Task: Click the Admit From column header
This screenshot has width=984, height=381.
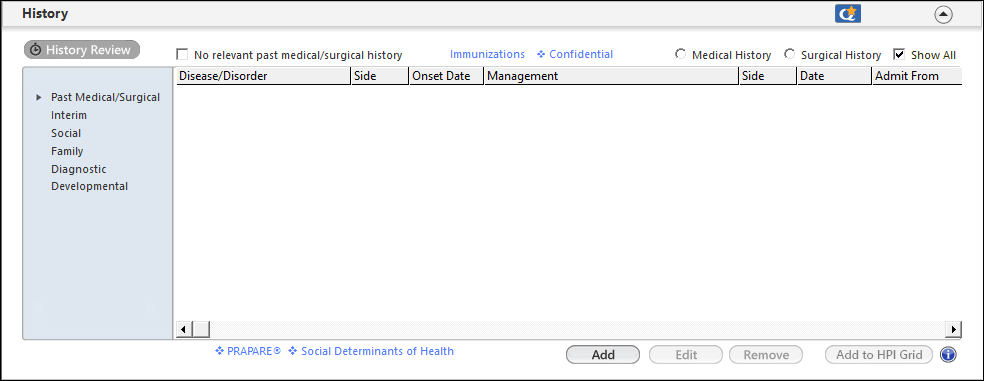Action: 917,76
